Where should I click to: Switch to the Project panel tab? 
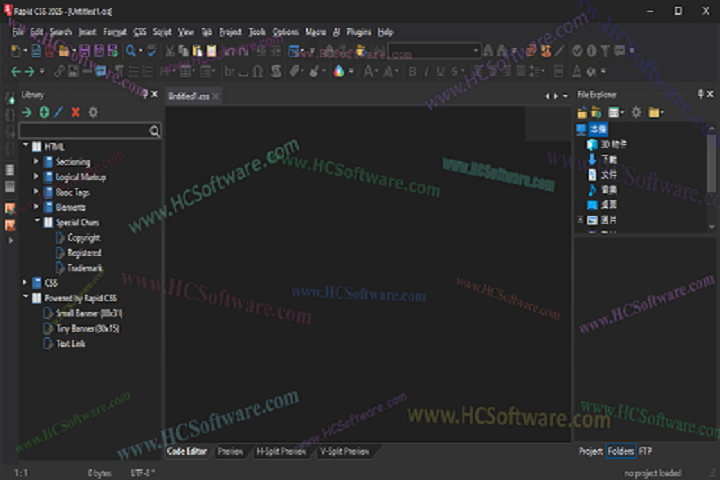tap(591, 452)
